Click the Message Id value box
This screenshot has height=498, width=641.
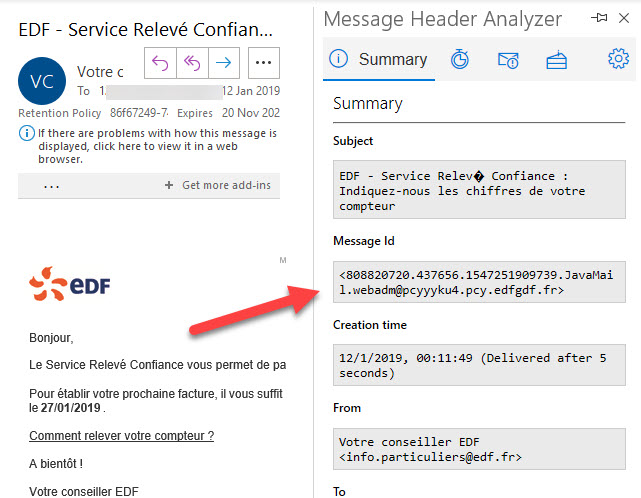coord(479,282)
